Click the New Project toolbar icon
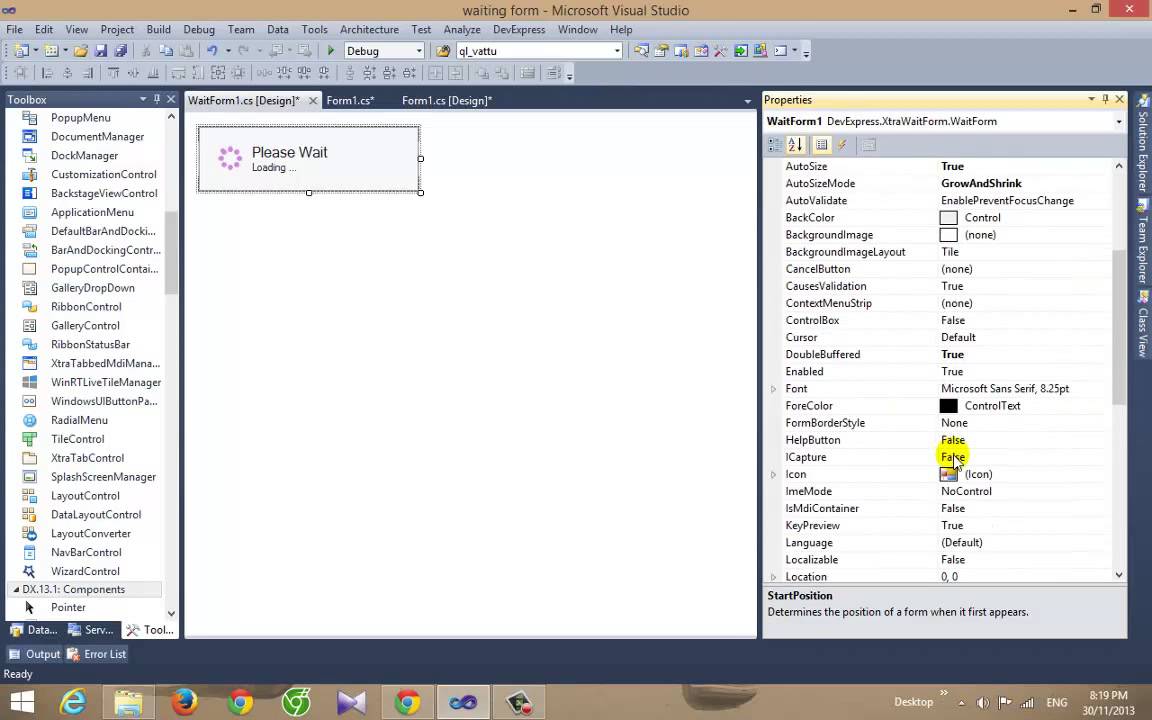This screenshot has height=720, width=1152. pyautogui.click(x=21, y=51)
